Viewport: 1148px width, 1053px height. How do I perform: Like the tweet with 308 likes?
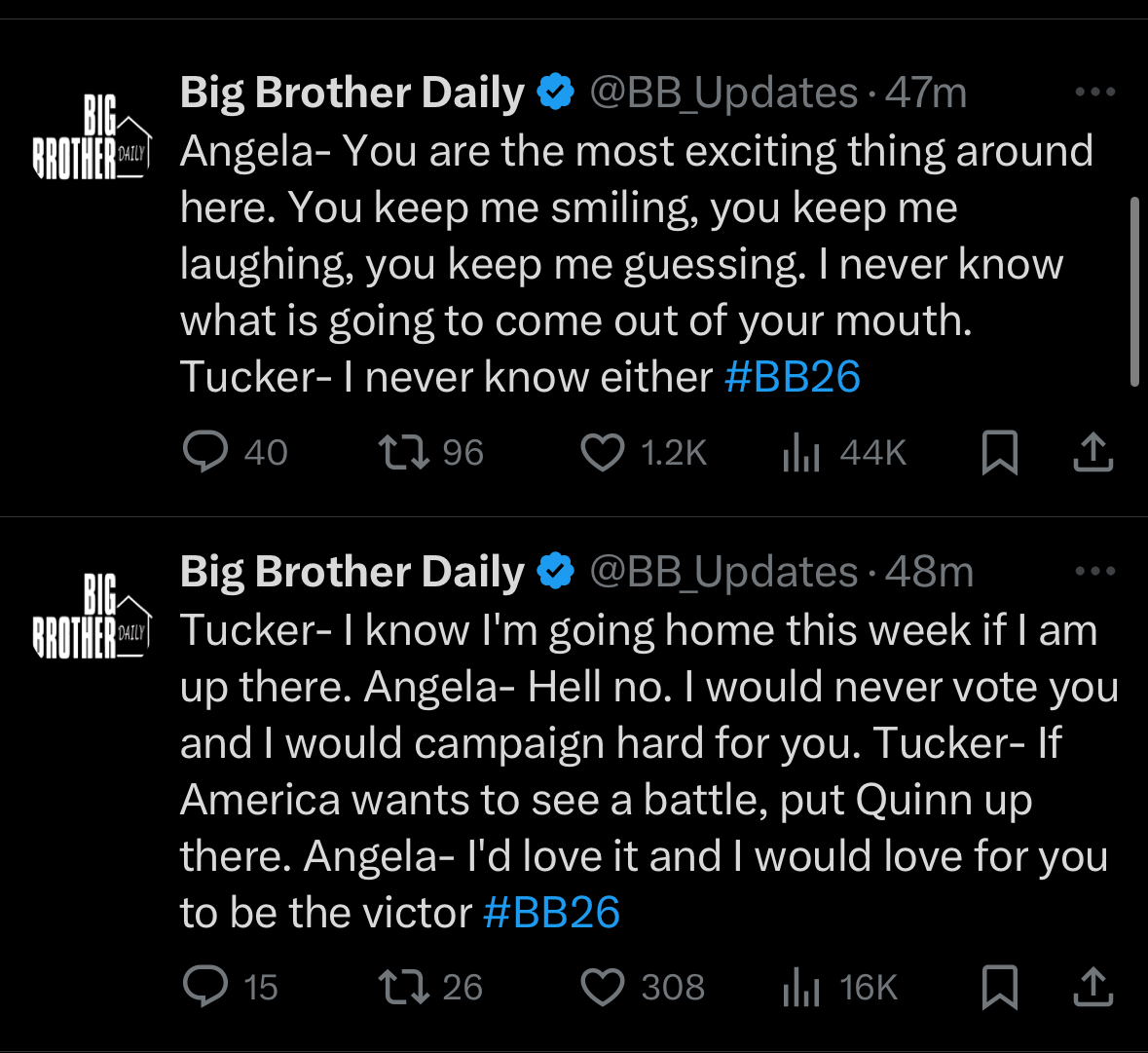click(602, 987)
